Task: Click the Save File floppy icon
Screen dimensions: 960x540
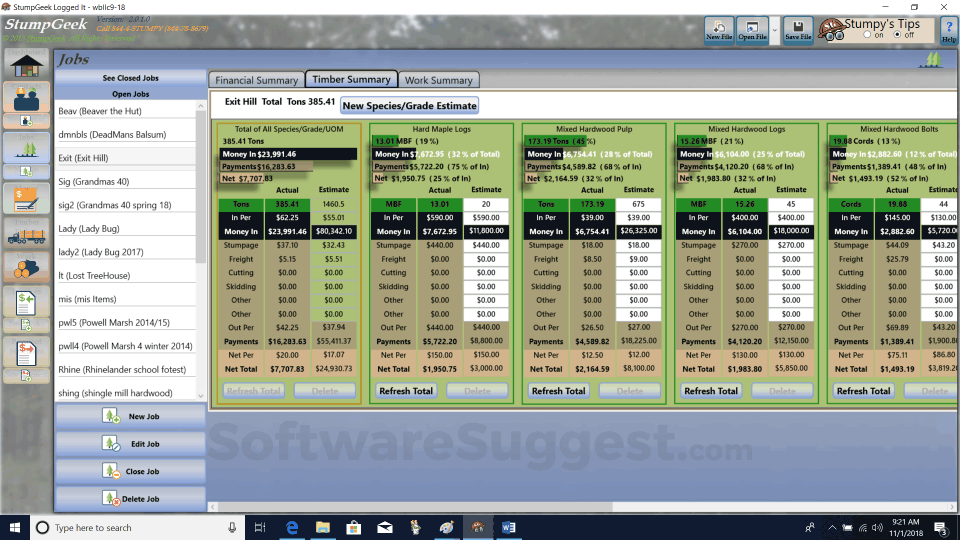Action: (x=798, y=29)
